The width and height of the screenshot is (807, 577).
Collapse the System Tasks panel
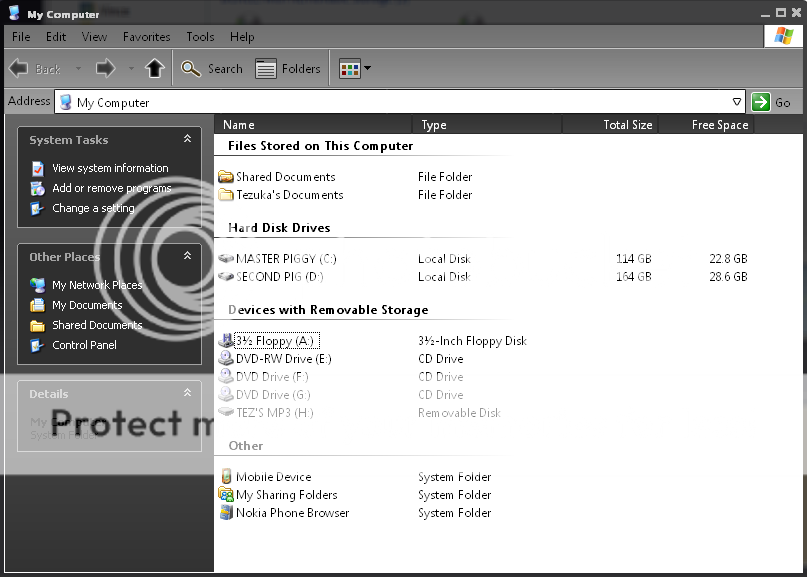[187, 140]
